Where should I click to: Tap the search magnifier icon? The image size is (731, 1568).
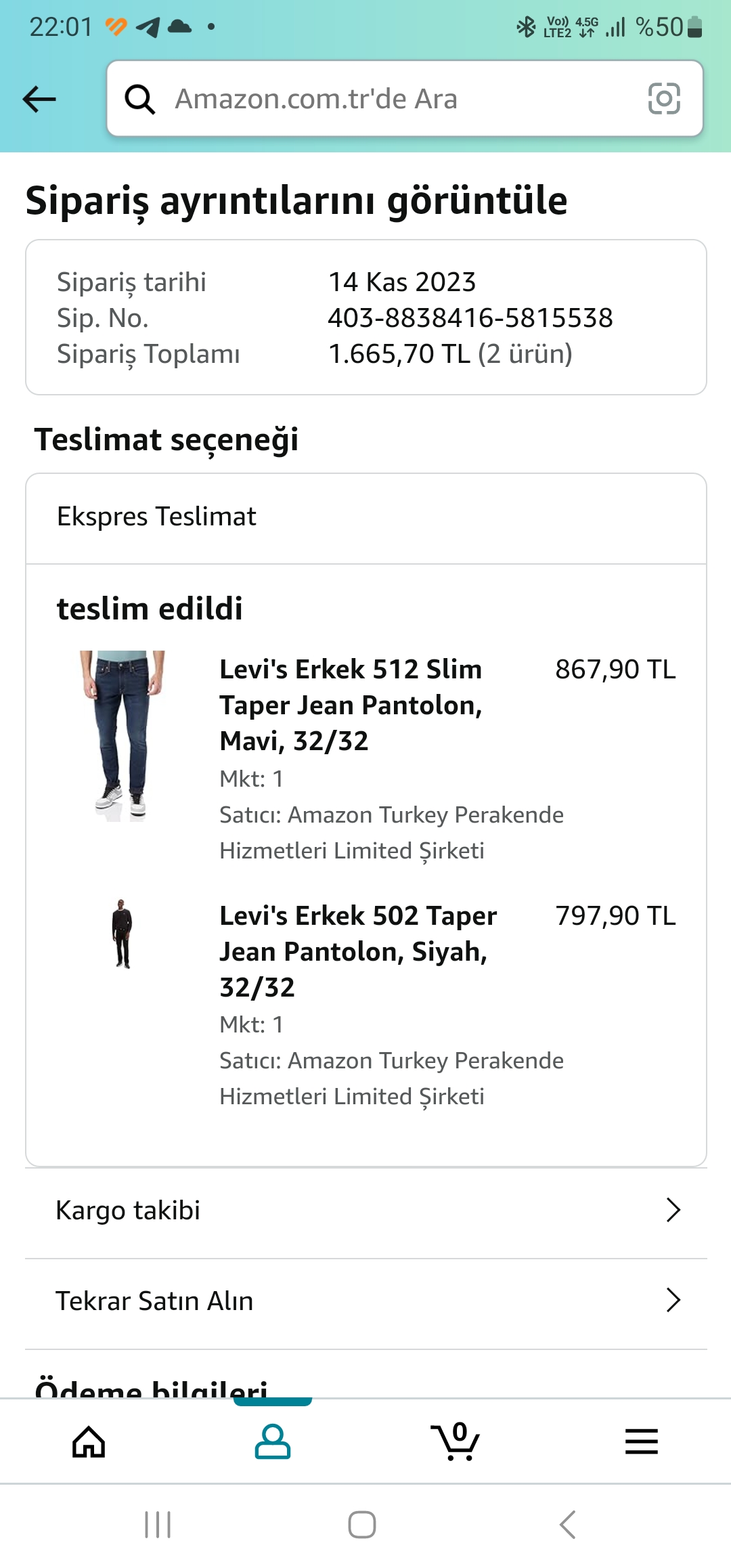pos(140,100)
